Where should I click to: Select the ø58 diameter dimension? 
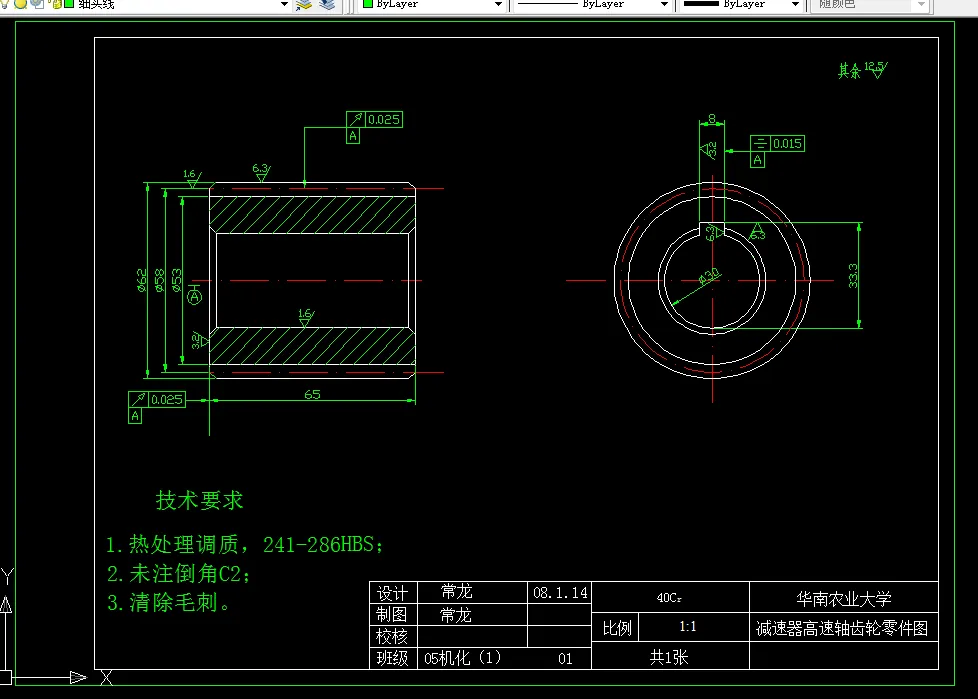click(x=159, y=280)
